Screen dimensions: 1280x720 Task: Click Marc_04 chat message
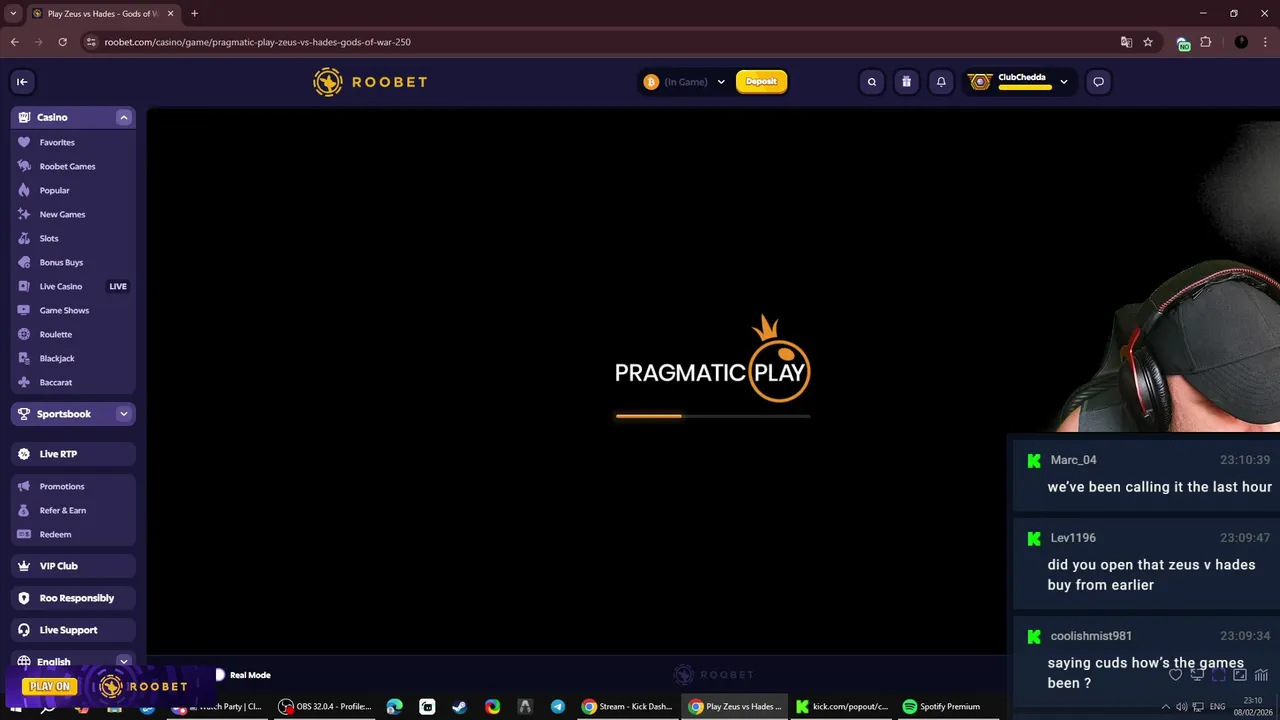[1147, 474]
